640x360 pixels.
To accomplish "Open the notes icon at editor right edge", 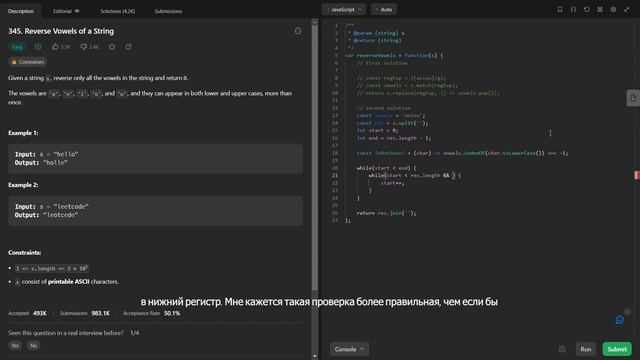I will point(633,98).
